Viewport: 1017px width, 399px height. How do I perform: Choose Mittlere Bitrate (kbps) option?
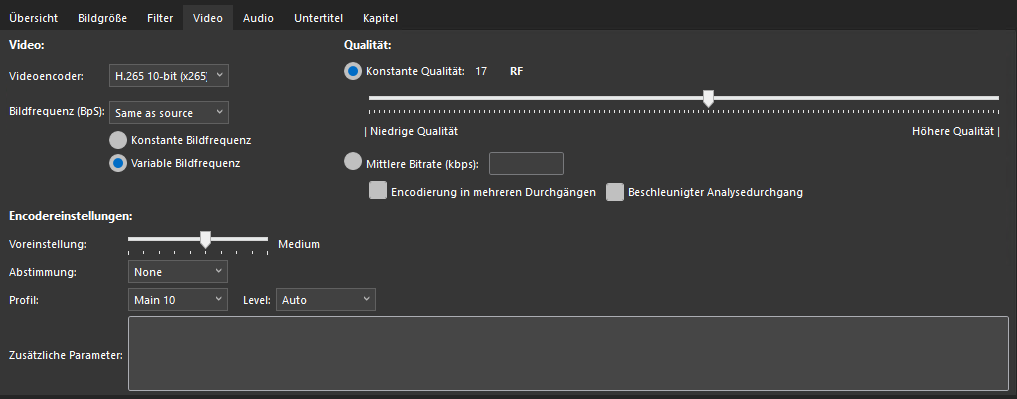pyautogui.click(x=352, y=162)
